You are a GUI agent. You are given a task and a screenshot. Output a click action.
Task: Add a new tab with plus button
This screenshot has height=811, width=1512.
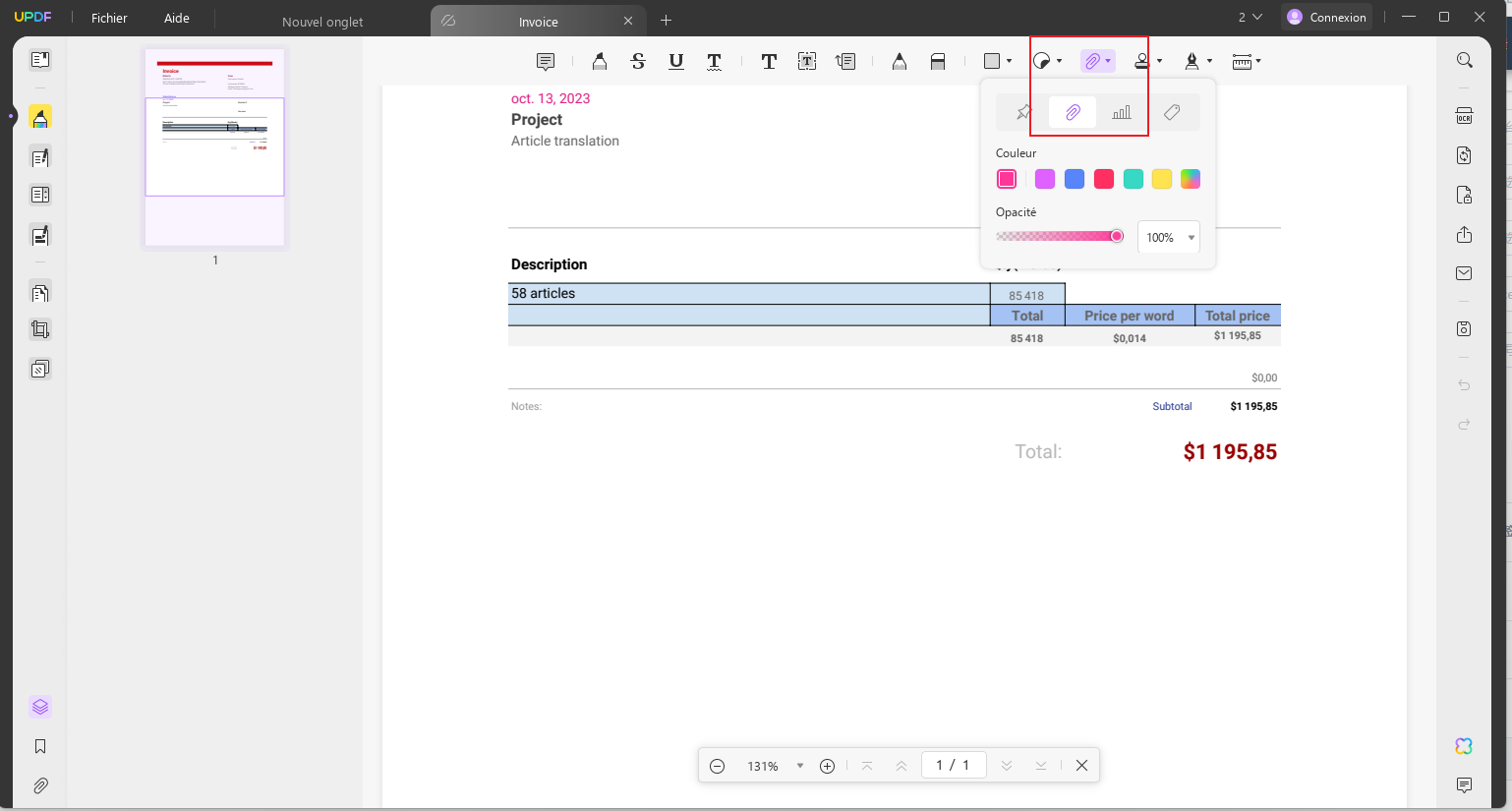coord(666,21)
